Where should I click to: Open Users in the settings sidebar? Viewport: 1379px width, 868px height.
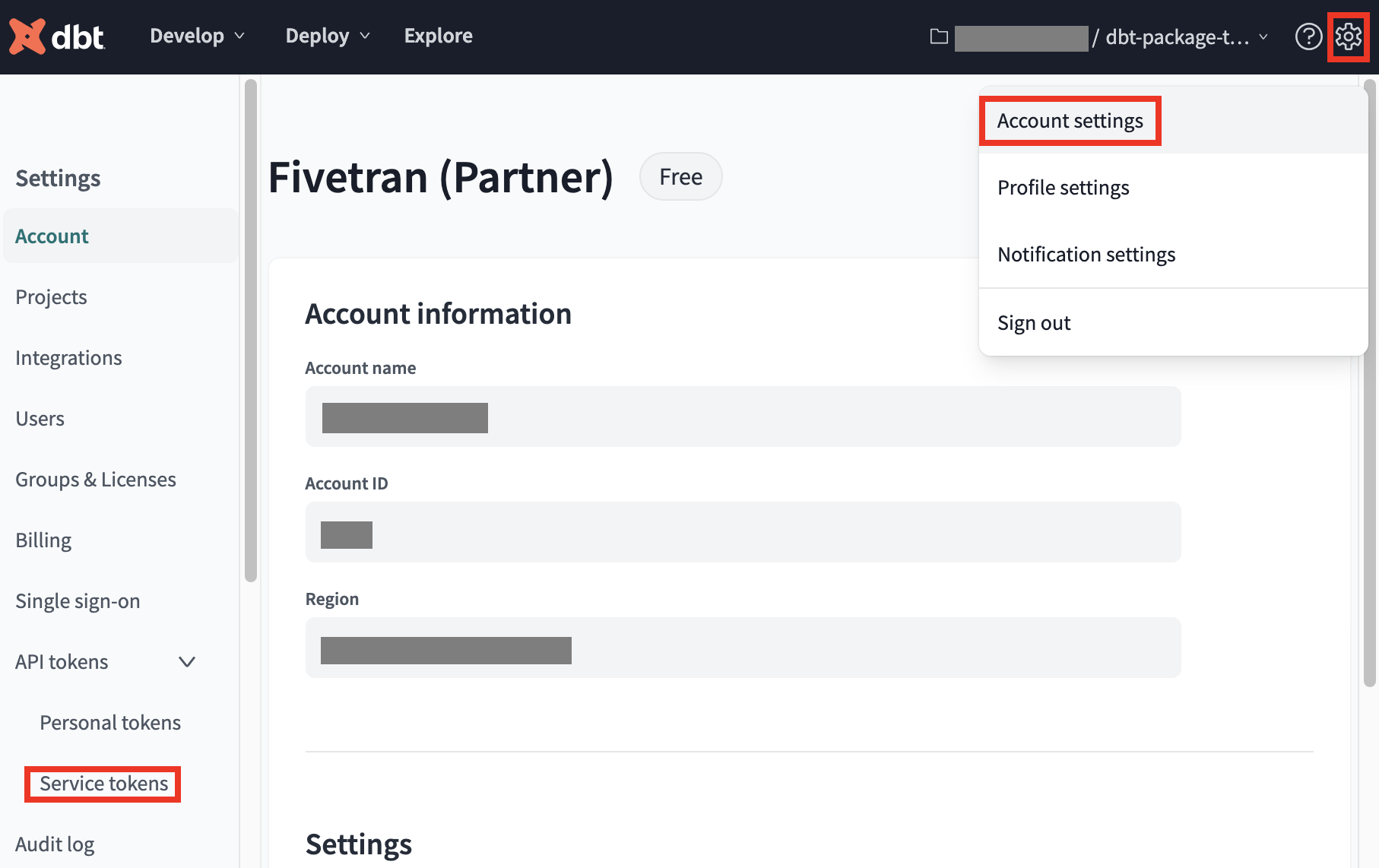(x=40, y=419)
